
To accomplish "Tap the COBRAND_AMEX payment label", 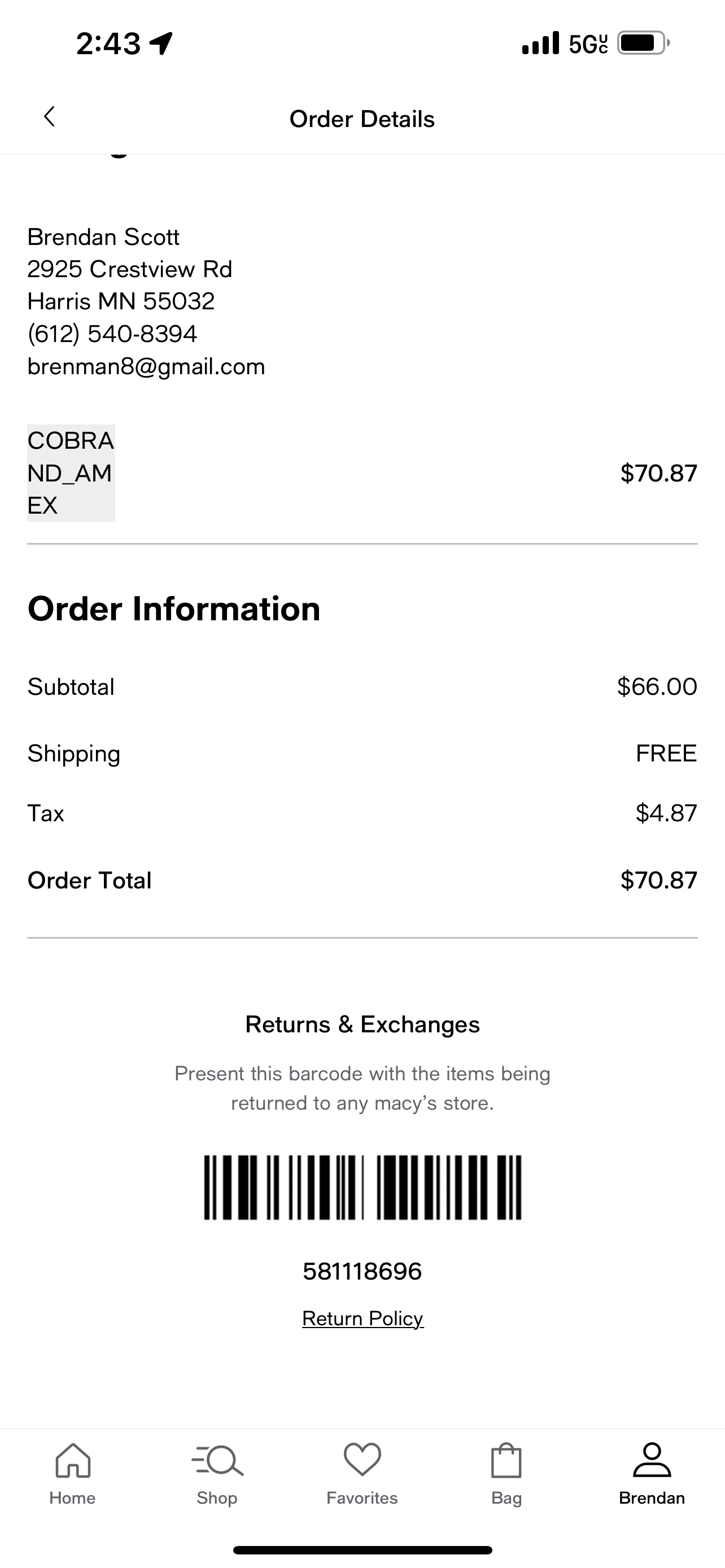I will point(71,473).
